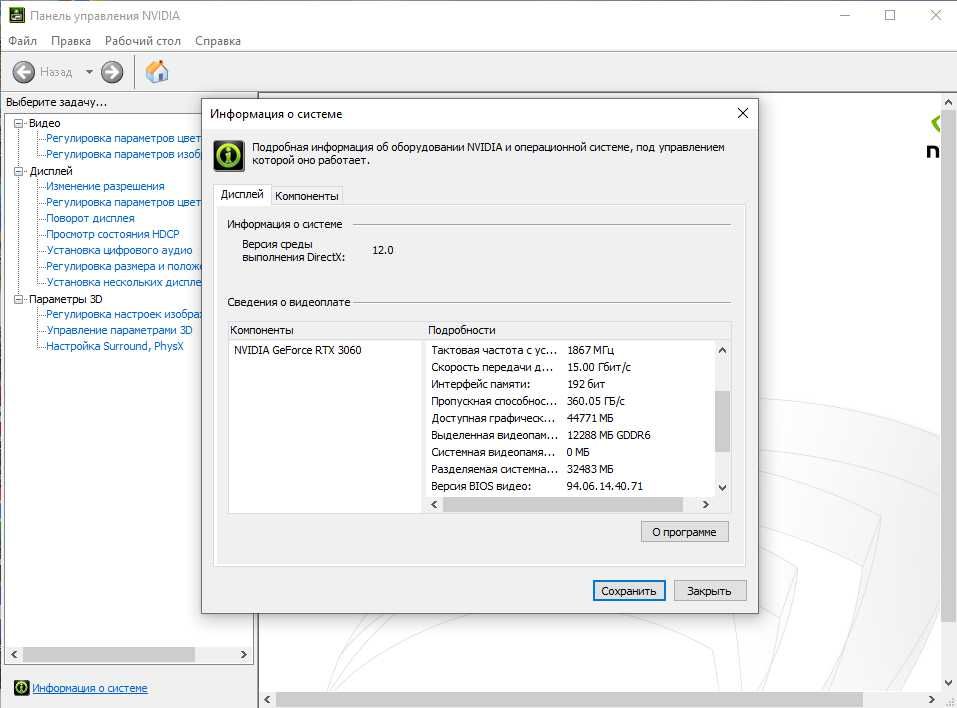Screen dimensions: 957x708
Task: Click the Выделенная видеопамять row
Action: 571,435
